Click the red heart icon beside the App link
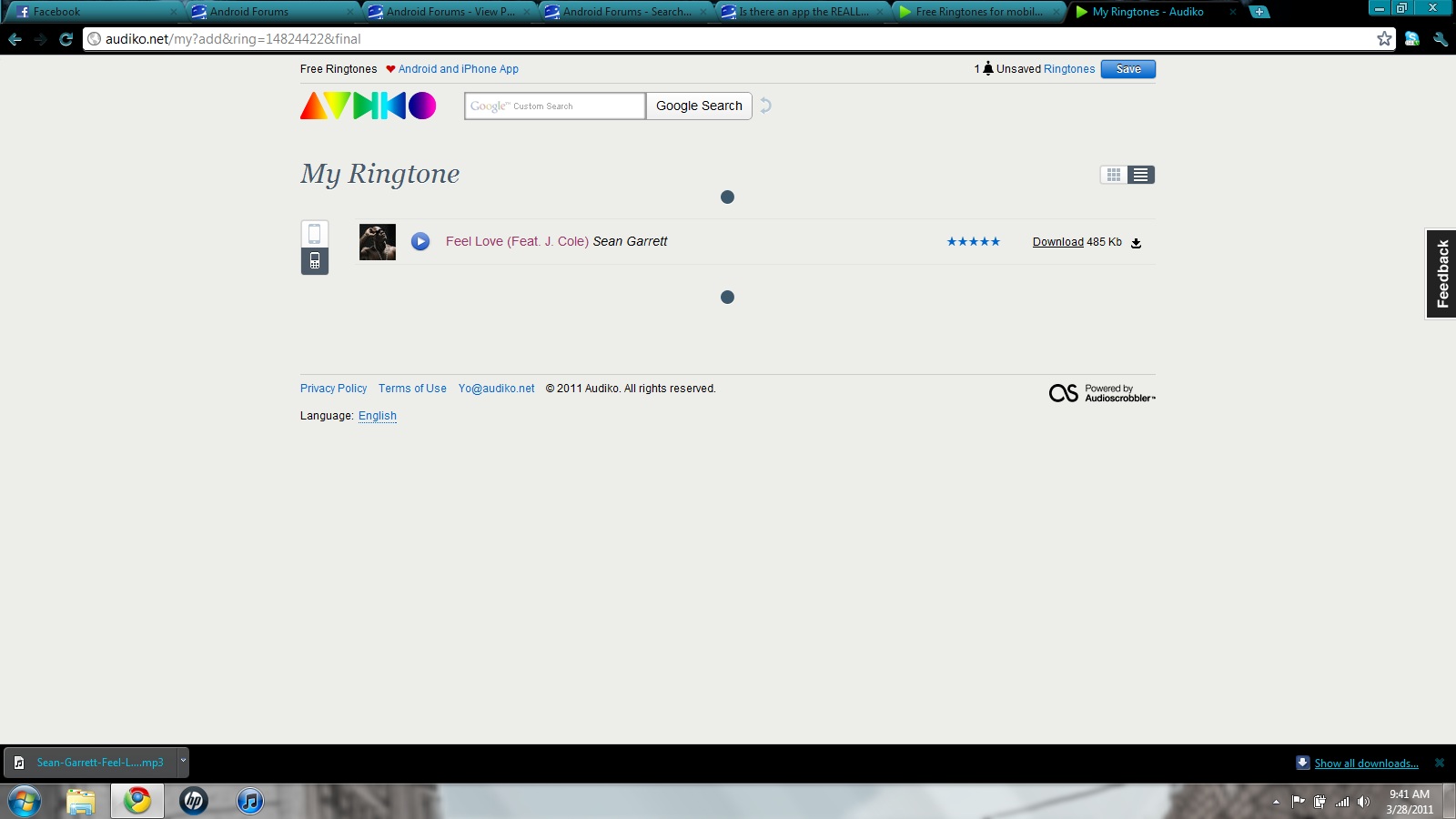 (x=390, y=69)
